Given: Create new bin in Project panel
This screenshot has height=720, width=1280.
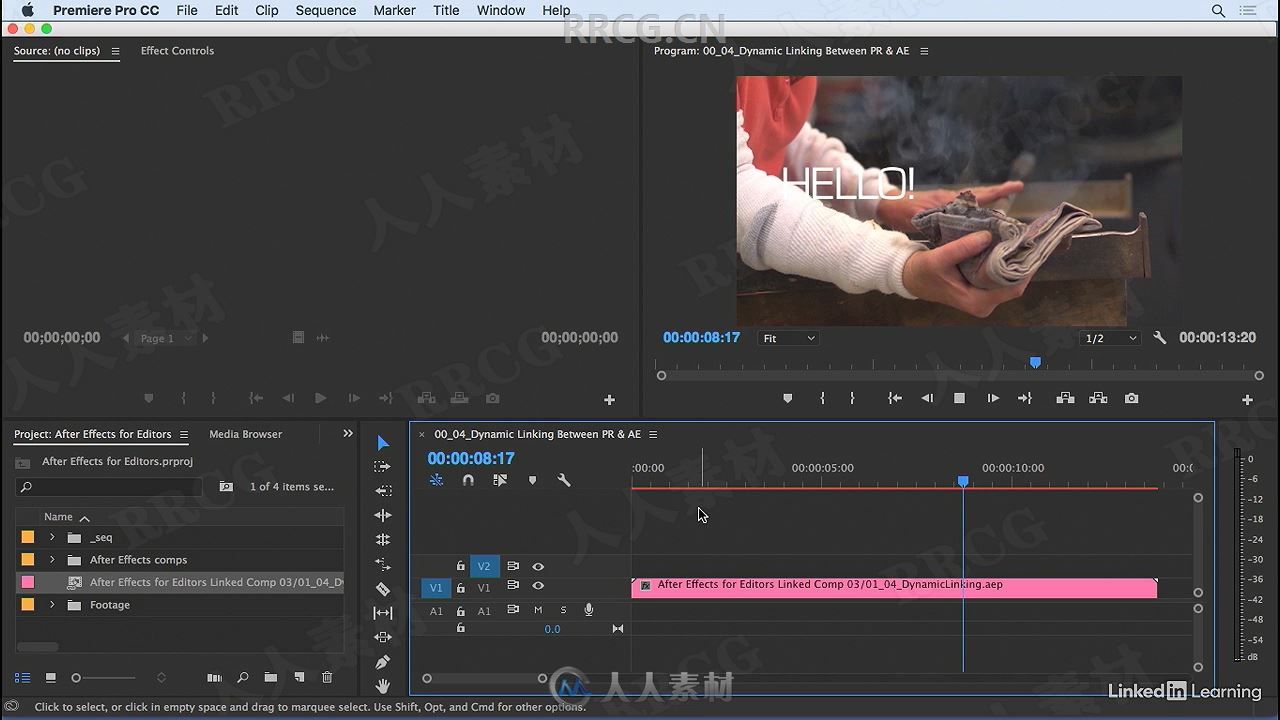Looking at the screenshot, I should pos(271,678).
